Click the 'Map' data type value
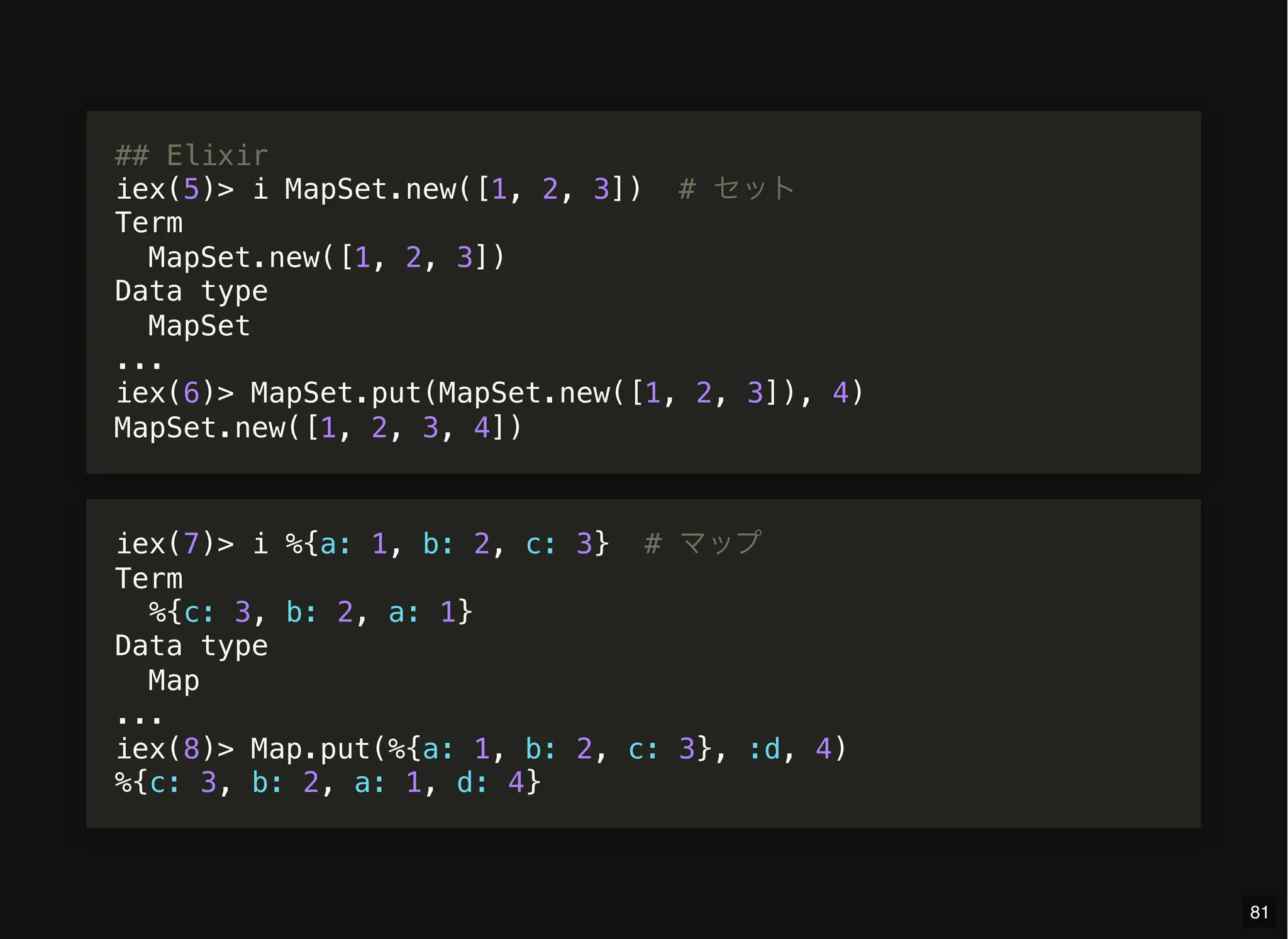 tap(174, 681)
